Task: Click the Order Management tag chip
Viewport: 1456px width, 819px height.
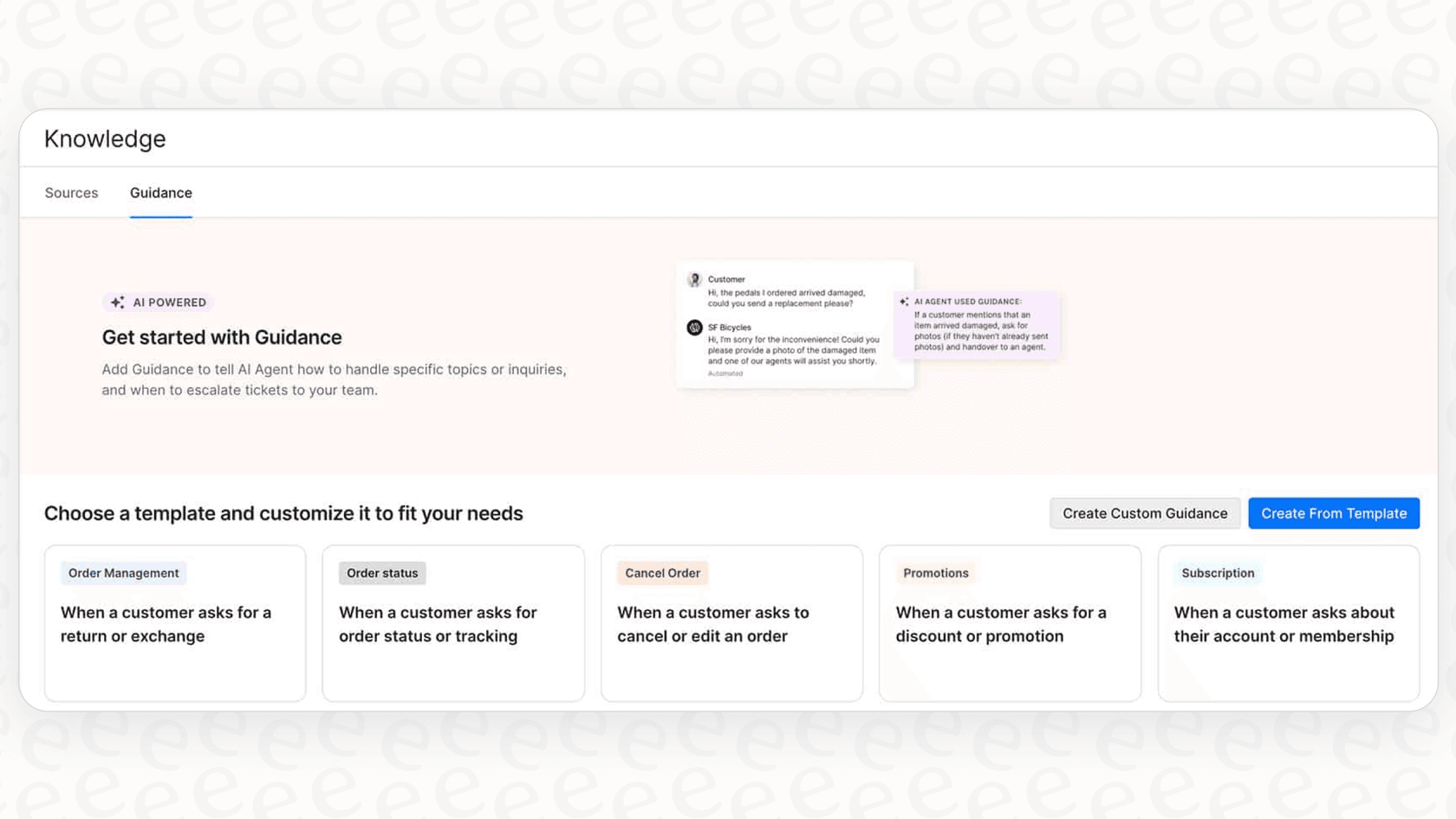Action: click(x=122, y=573)
